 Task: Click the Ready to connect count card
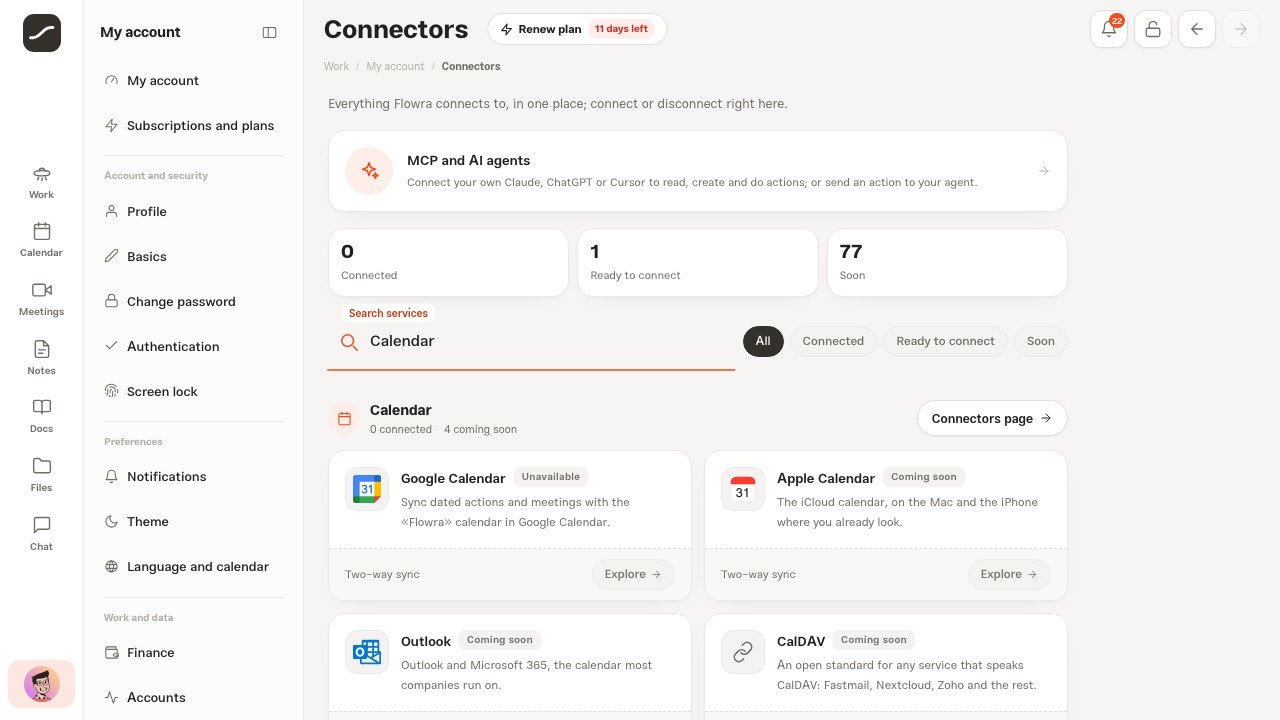(698, 263)
